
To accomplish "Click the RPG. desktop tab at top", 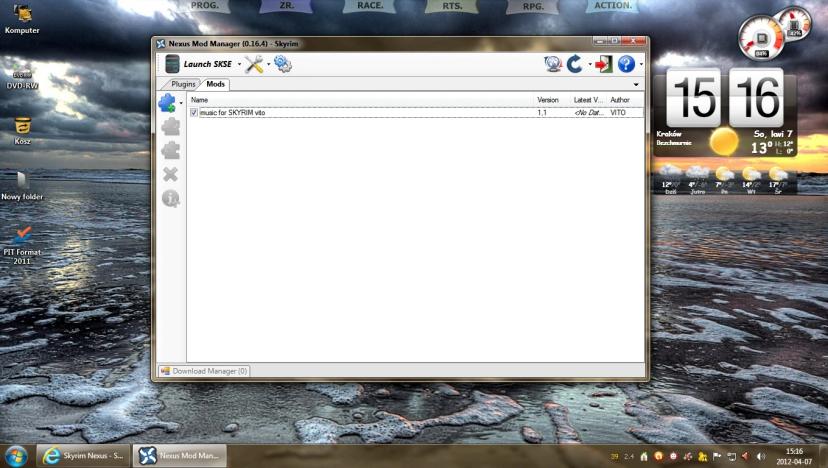I will (x=533, y=6).
